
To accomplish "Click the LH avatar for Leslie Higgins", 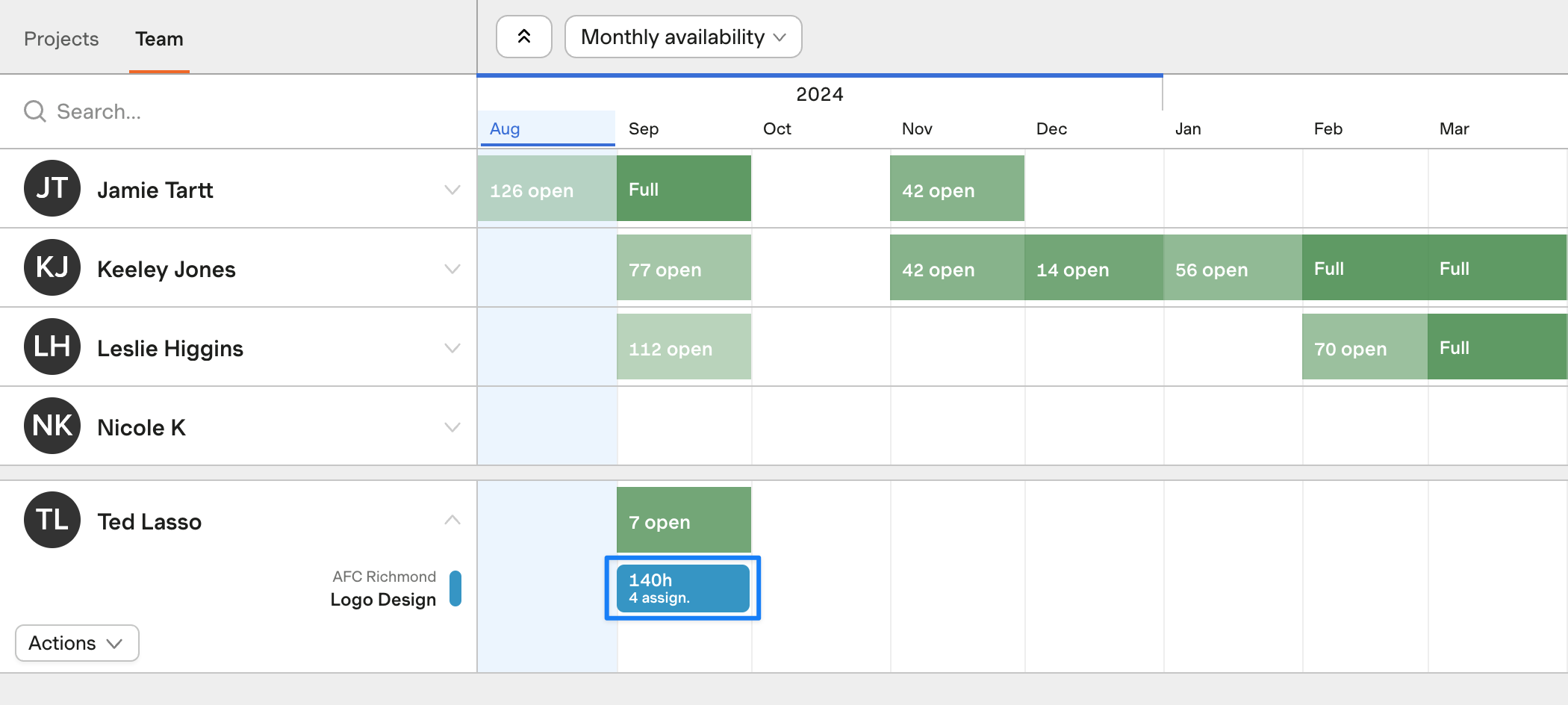I will click(52, 347).
